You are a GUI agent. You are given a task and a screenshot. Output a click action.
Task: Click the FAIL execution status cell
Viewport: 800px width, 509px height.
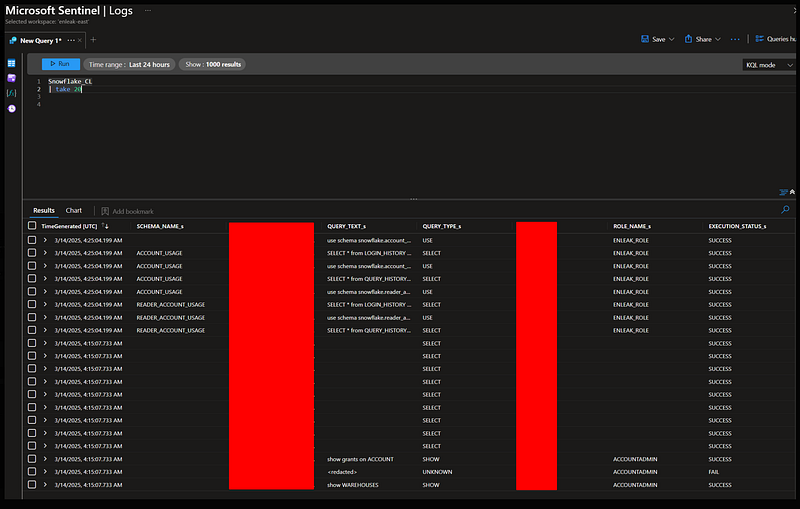(713, 472)
